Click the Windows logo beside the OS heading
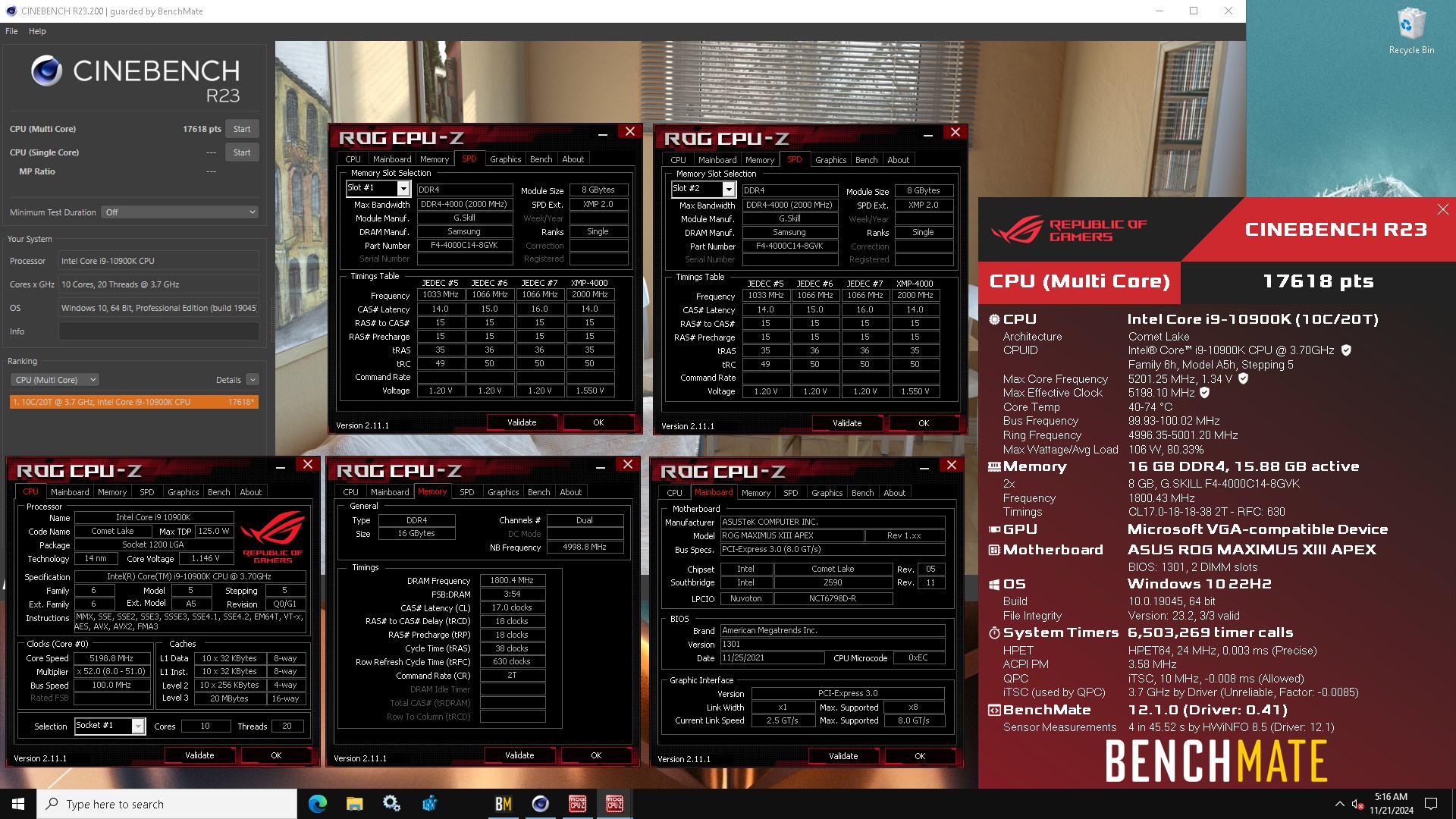1456x819 pixels. tap(994, 584)
